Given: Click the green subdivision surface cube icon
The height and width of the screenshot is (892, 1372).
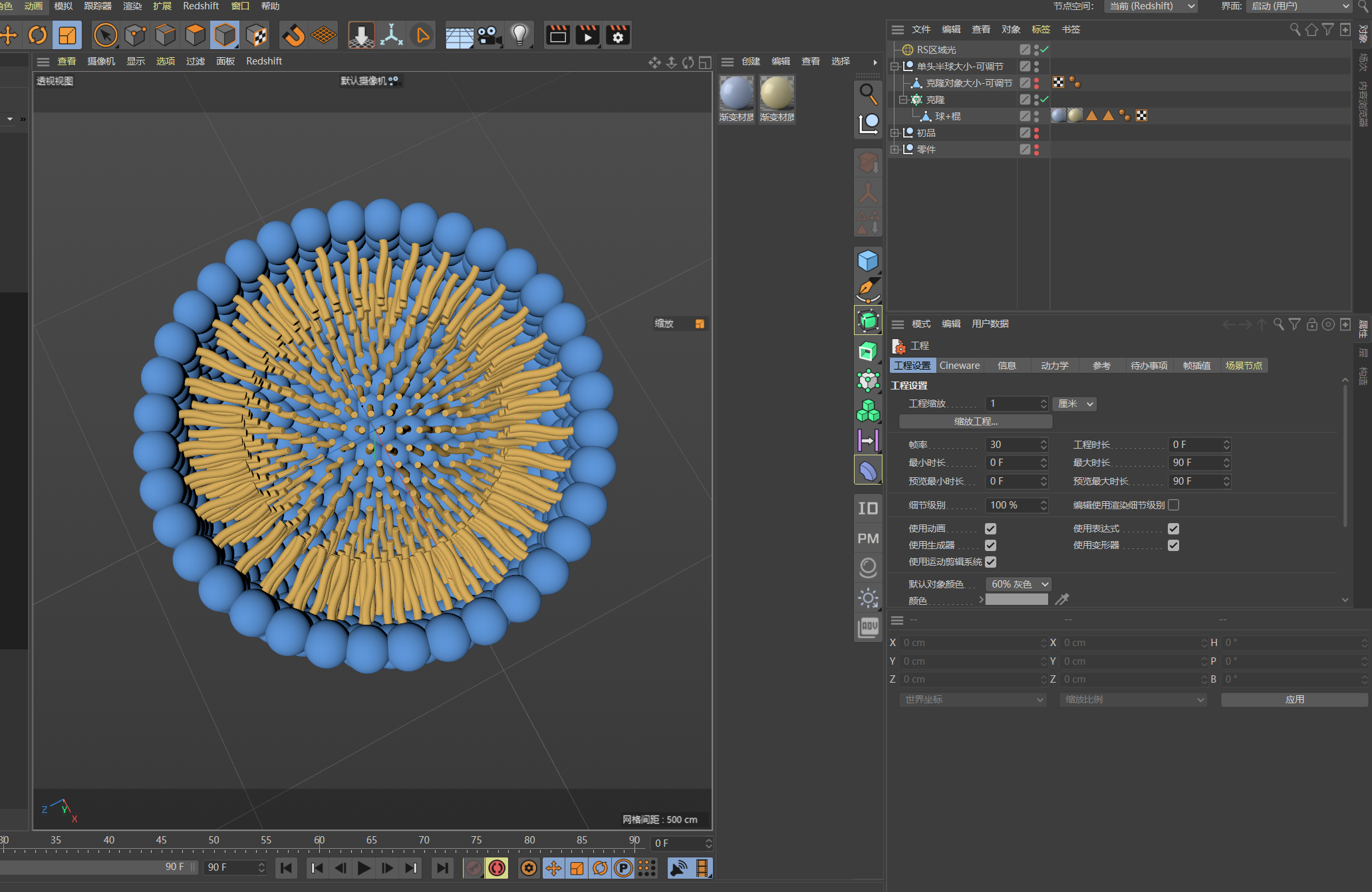Looking at the screenshot, I should click(868, 320).
